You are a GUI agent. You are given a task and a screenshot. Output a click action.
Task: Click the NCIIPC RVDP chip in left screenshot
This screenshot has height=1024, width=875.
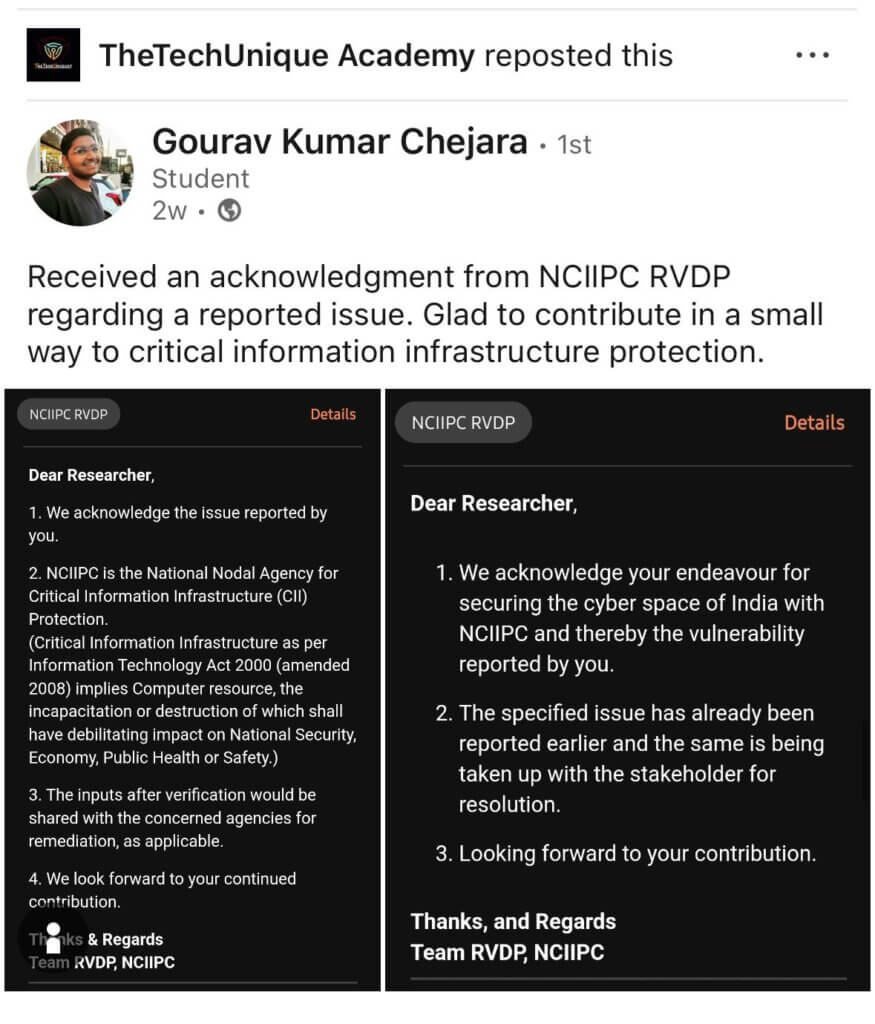click(x=69, y=415)
